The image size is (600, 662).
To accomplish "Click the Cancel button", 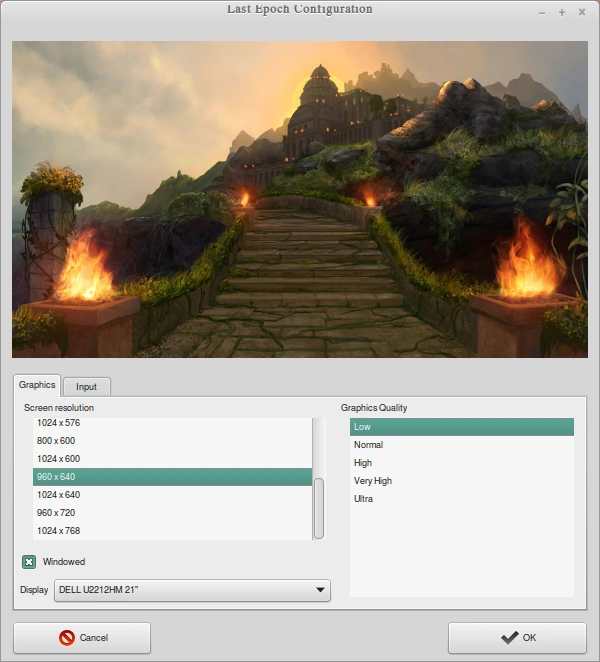I will [82, 638].
